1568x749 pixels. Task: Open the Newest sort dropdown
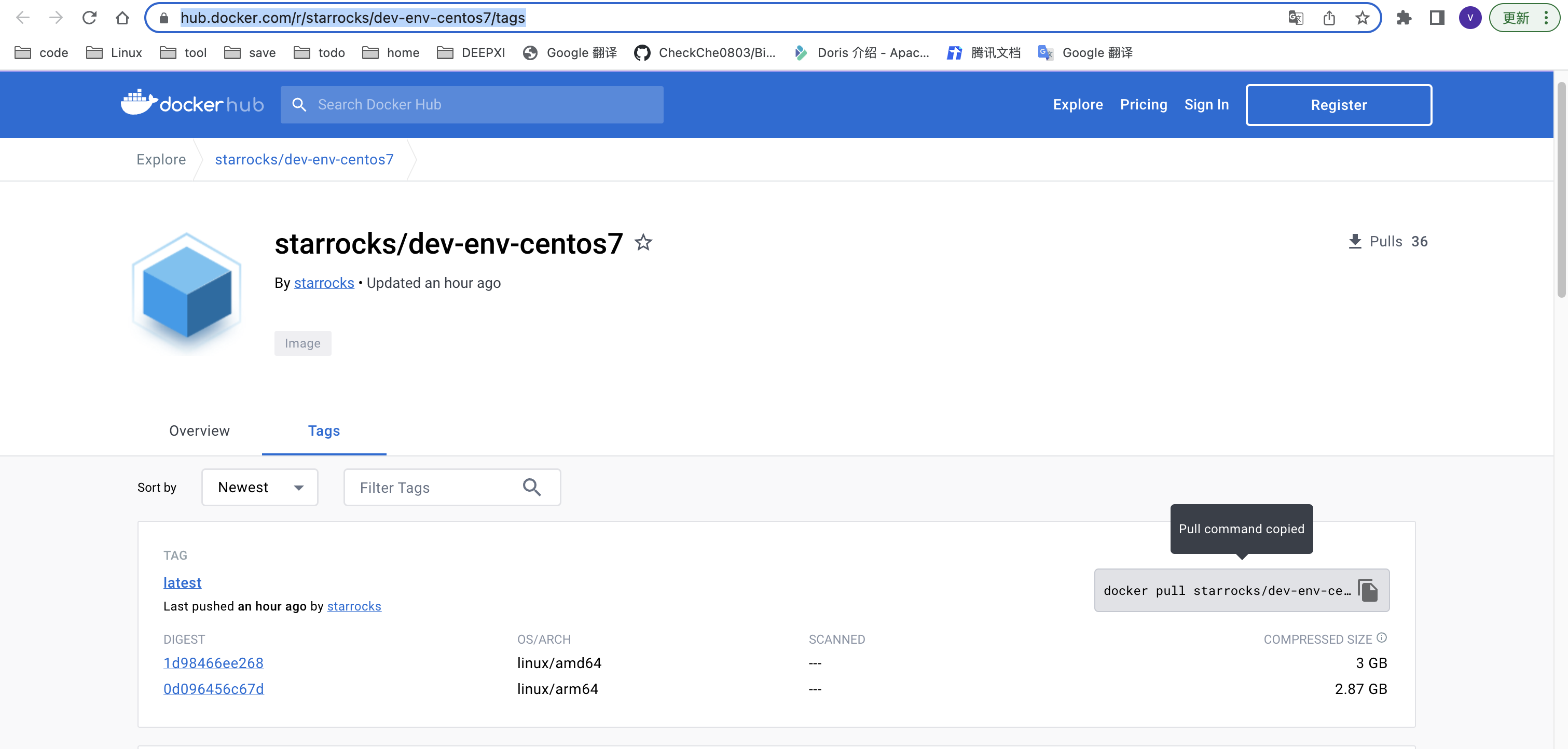pyautogui.click(x=260, y=487)
